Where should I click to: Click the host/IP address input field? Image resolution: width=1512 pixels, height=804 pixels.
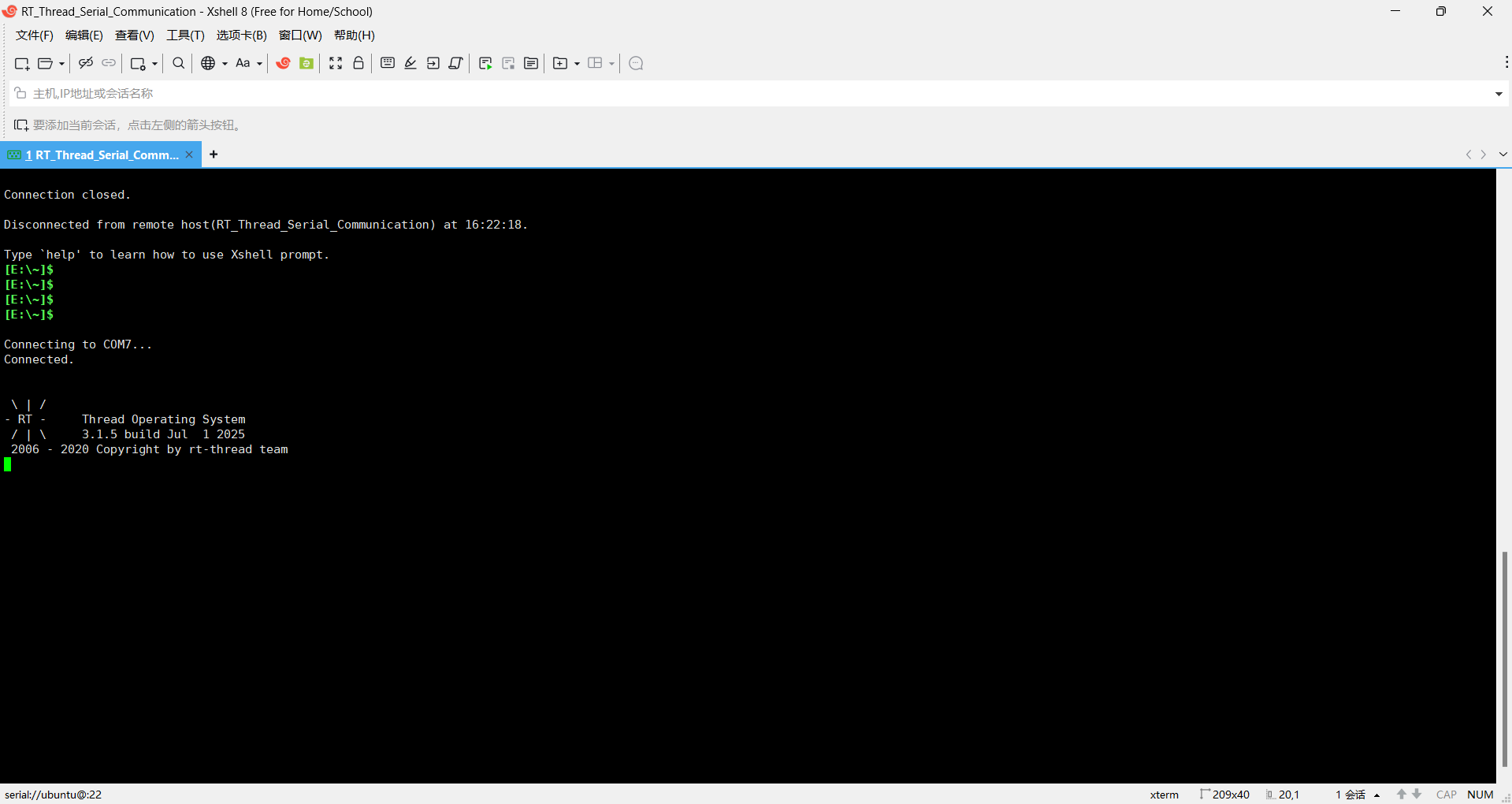click(x=756, y=93)
